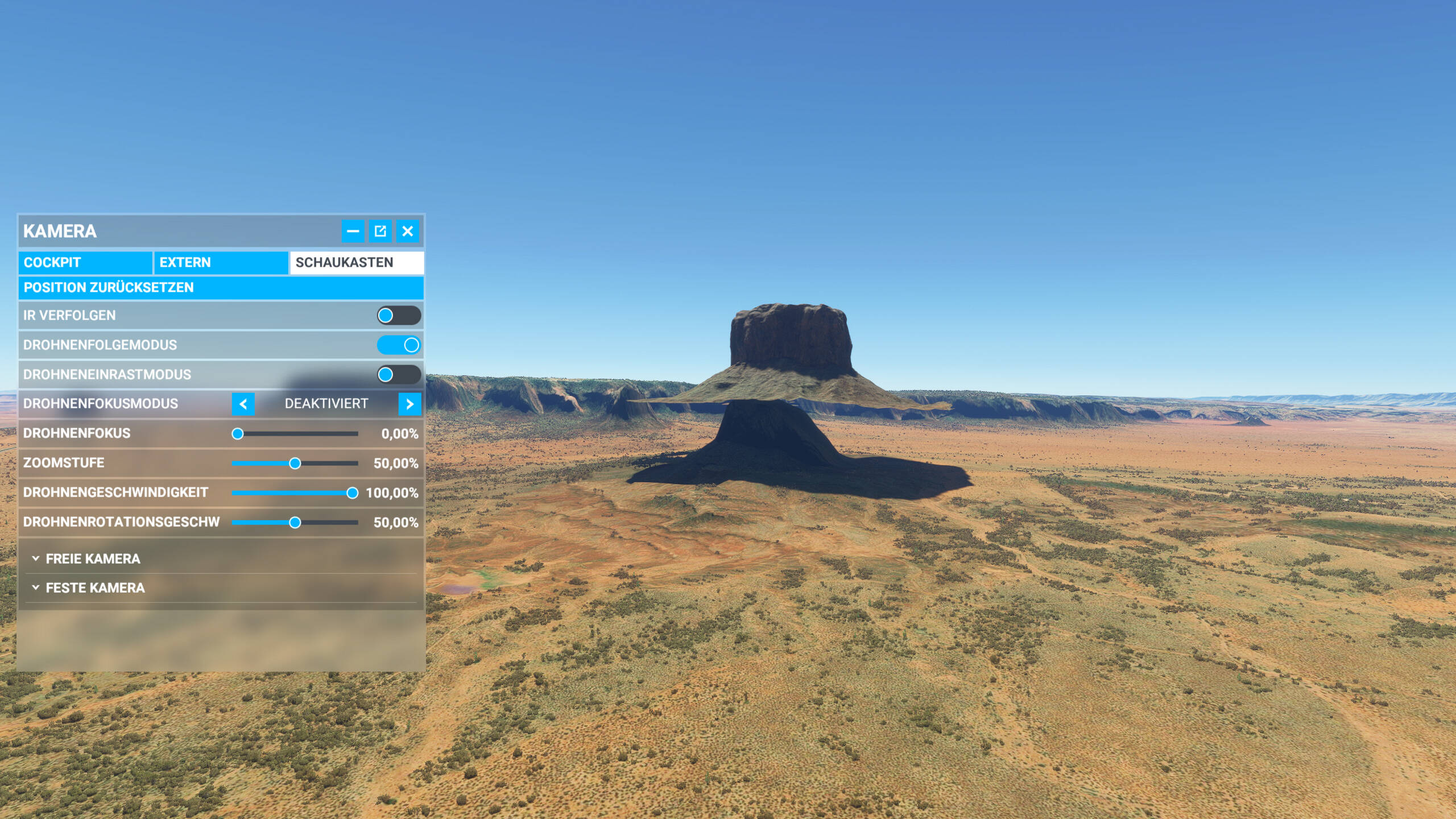Switch to the Cockpit tab
This screenshot has width=1456, height=819.
(85, 262)
